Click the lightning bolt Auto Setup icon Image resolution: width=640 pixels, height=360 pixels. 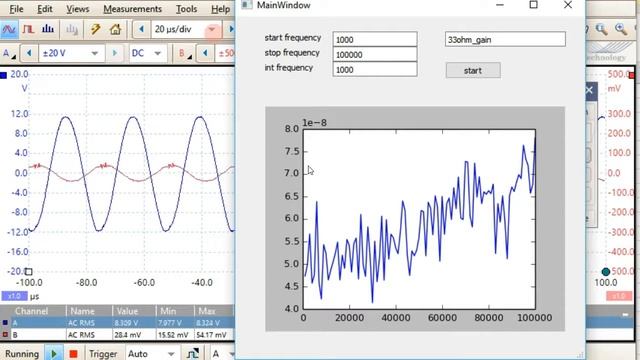click(x=96, y=29)
